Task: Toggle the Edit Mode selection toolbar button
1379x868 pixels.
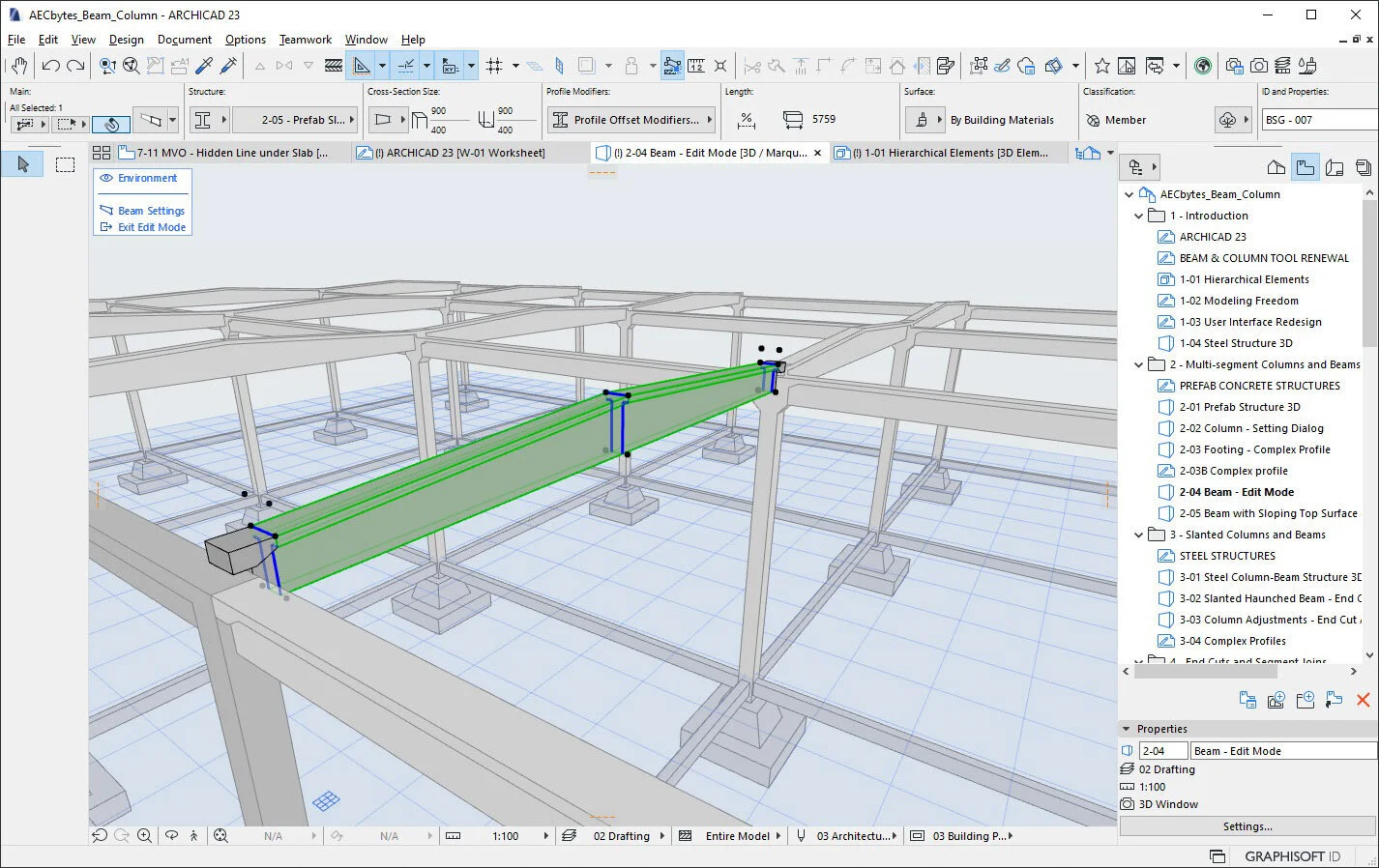Action: point(672,66)
